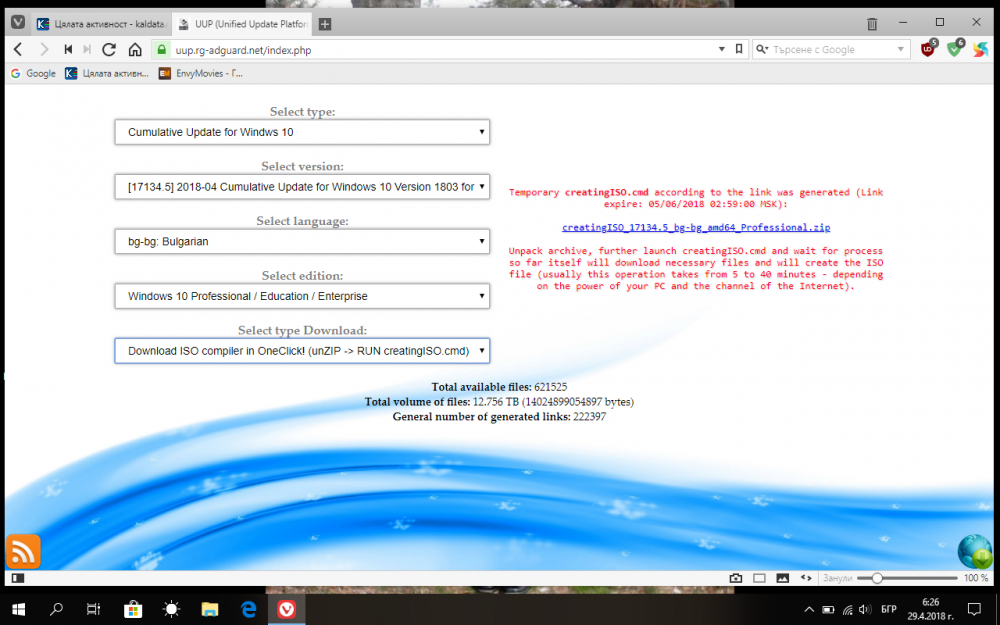This screenshot has height=625, width=1000.
Task: Open the Action Center notifications icon
Action: point(974,610)
